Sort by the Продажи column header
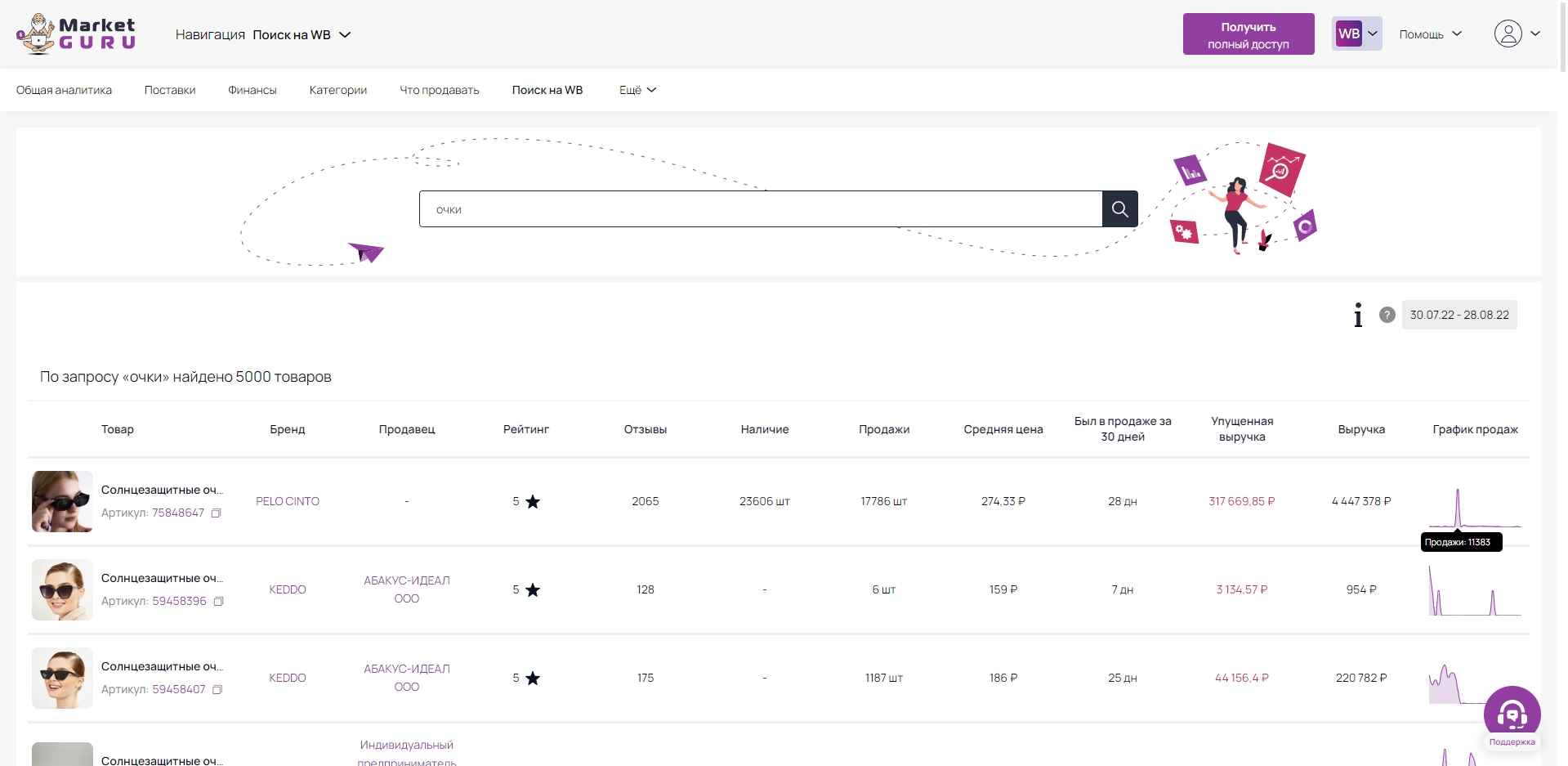Screen dimensions: 1568x766 pos(884,429)
